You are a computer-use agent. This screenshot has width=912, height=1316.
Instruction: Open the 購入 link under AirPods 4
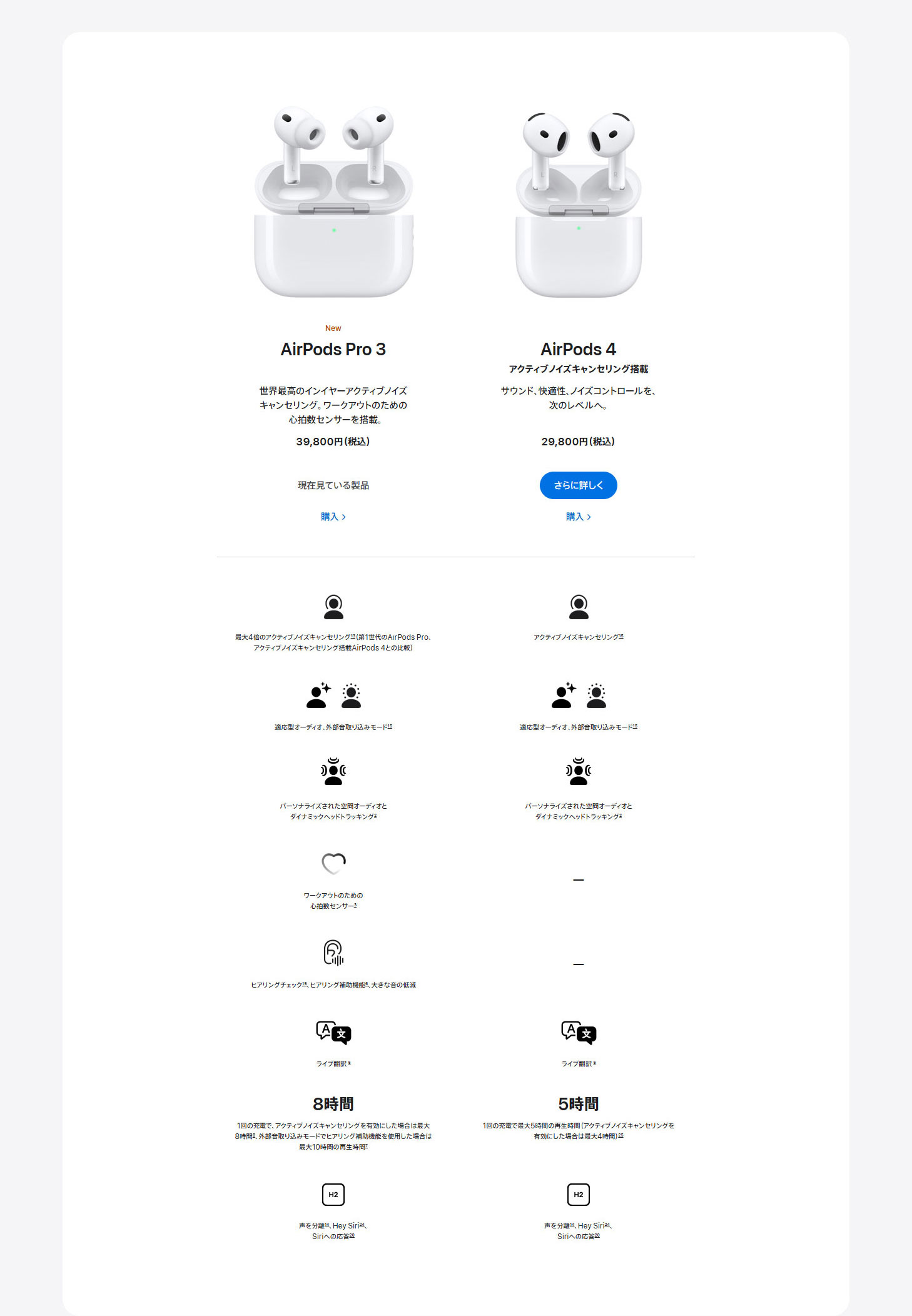pyautogui.click(x=579, y=517)
